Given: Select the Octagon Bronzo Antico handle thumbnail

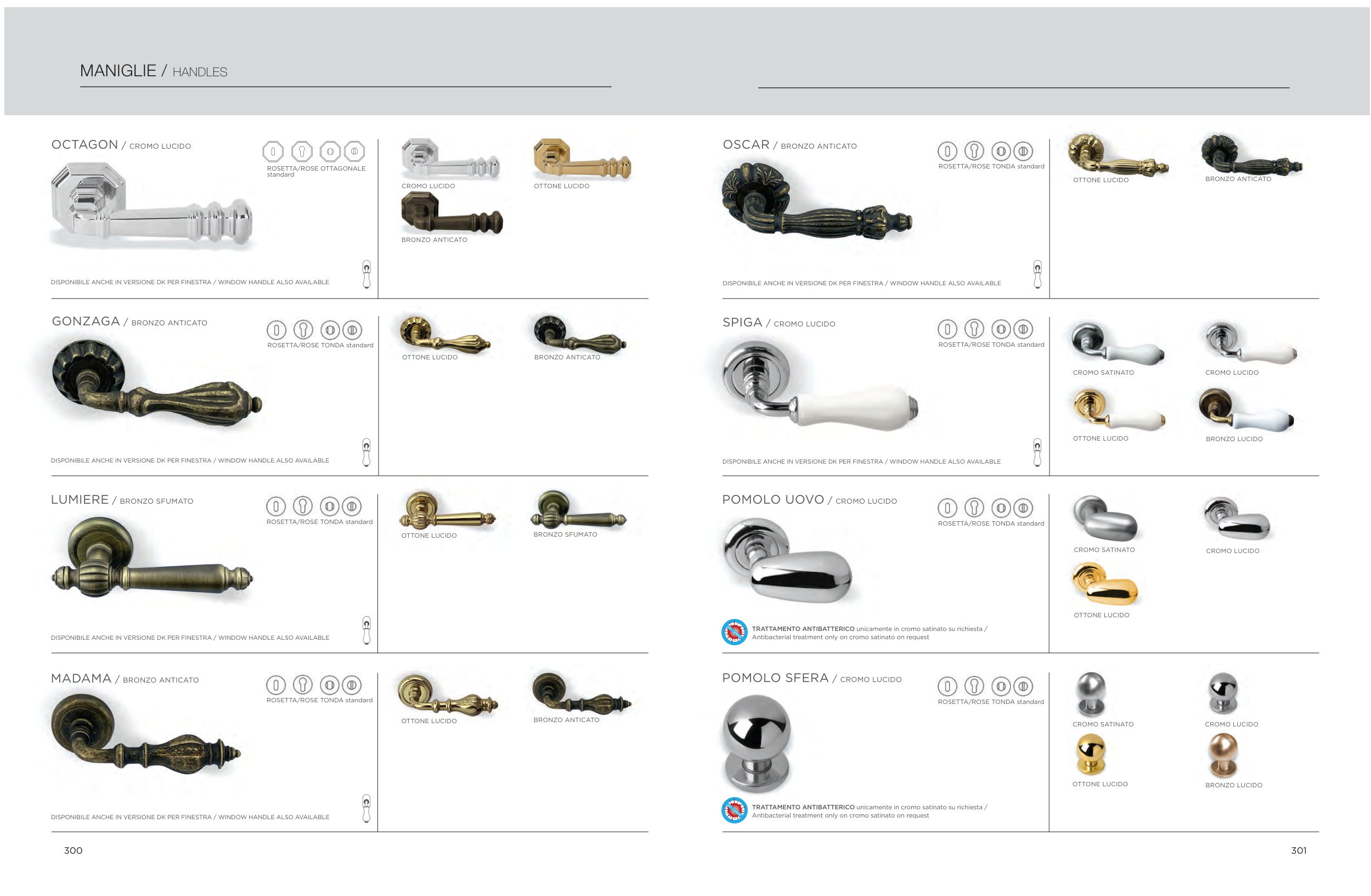Looking at the screenshot, I should tap(452, 213).
